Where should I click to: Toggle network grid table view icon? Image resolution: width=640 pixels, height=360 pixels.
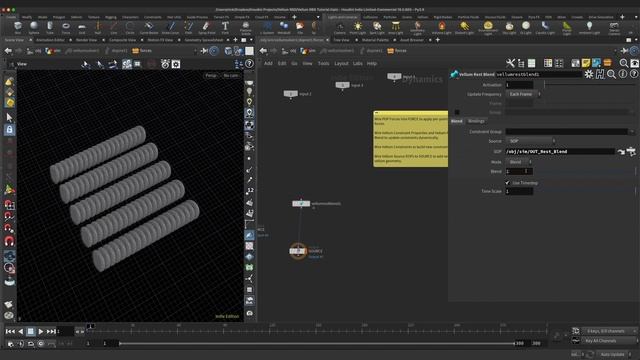coord(548,63)
